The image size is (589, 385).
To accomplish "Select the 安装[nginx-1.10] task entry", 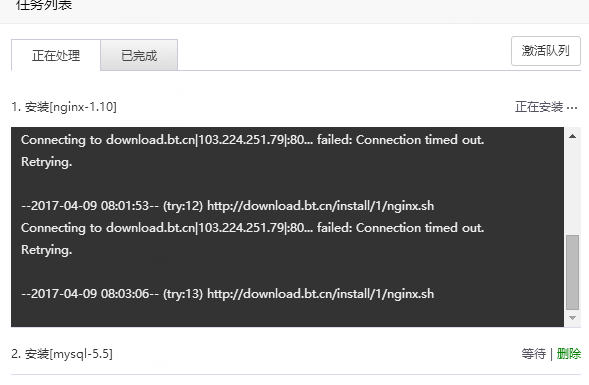I will coord(64,107).
